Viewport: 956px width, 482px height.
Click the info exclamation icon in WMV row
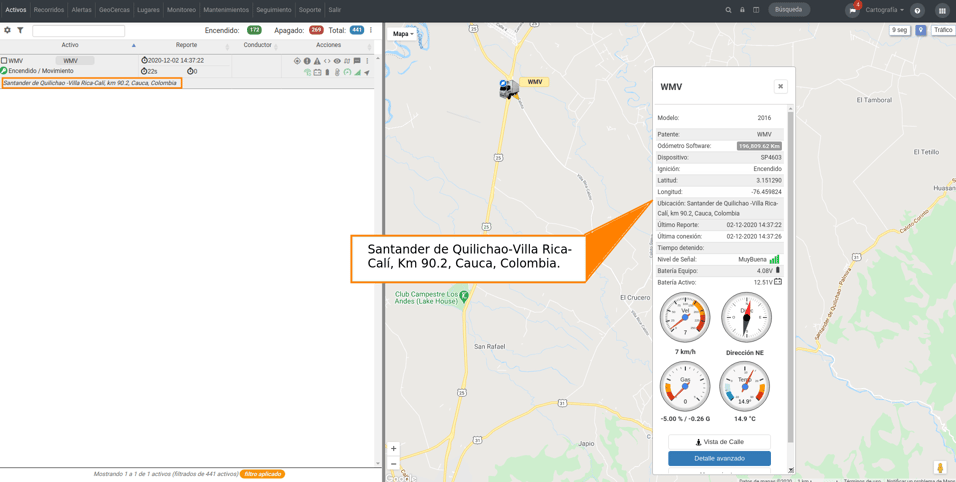307,61
